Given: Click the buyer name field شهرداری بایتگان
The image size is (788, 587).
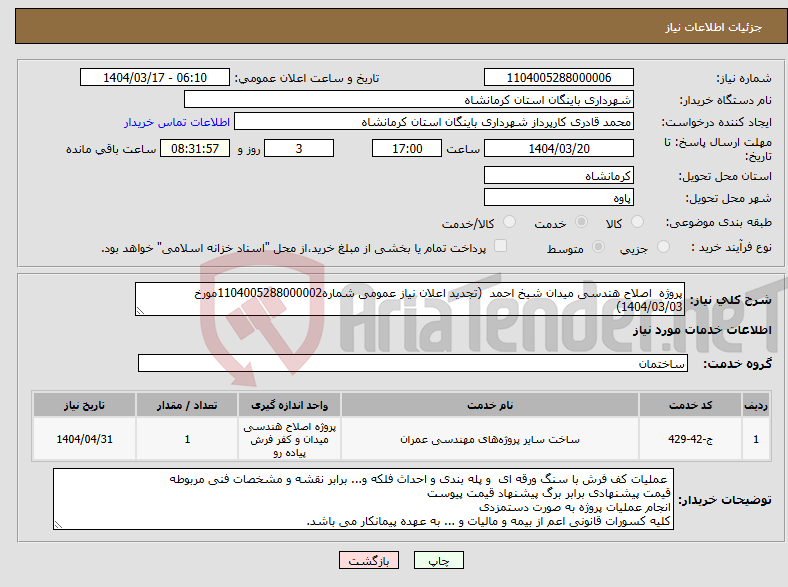Looking at the screenshot, I should click(409, 100).
